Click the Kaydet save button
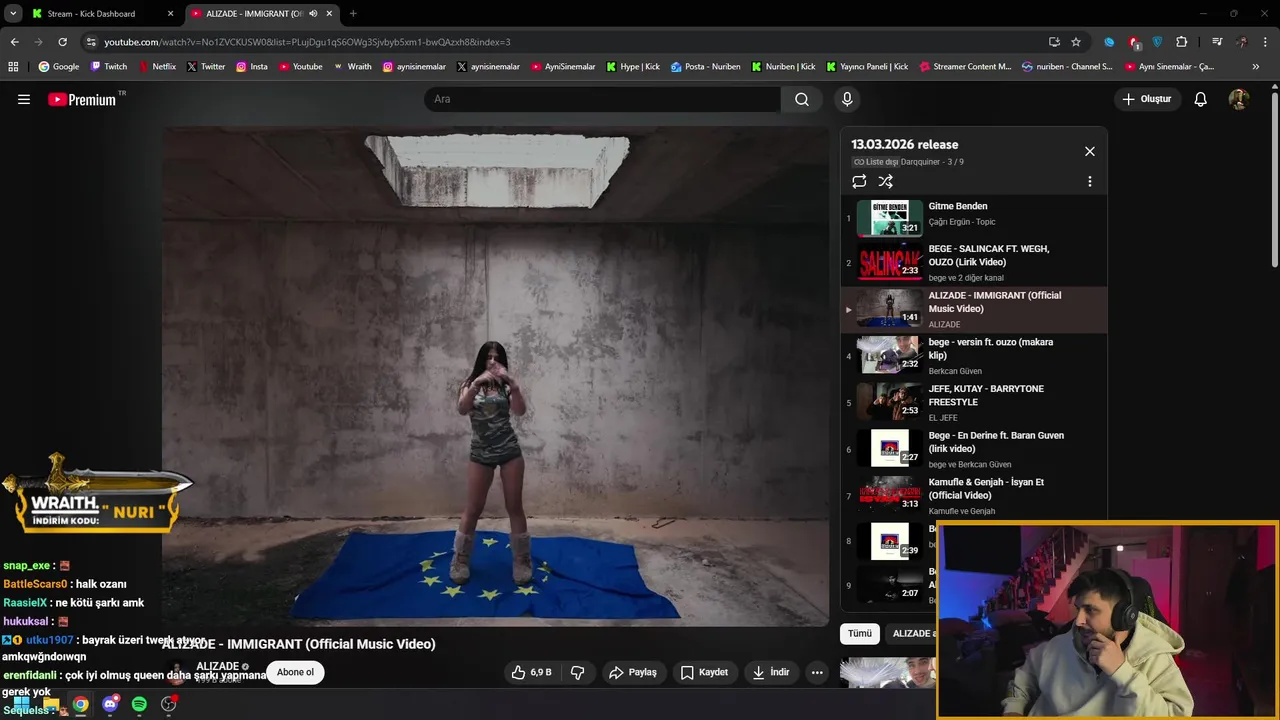Screen dimensions: 1280x720 (704, 672)
